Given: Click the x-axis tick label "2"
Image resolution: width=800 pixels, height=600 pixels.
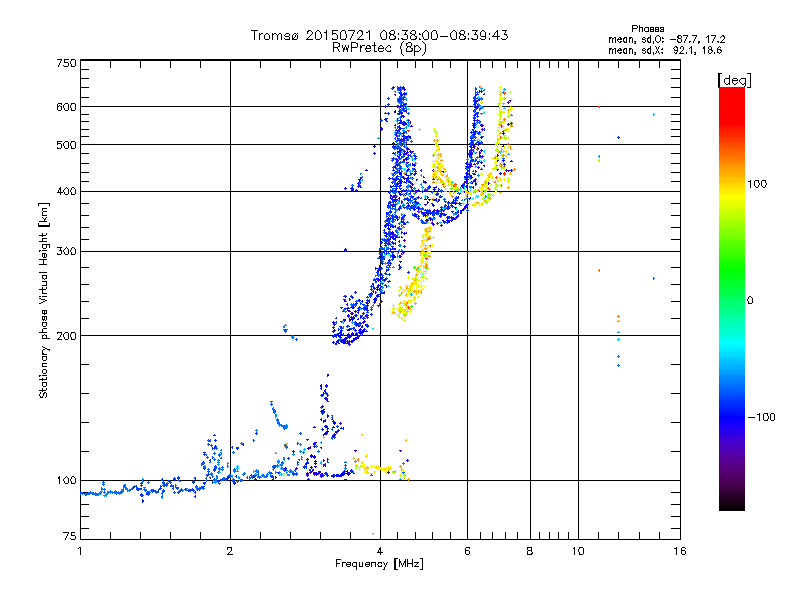Looking at the screenshot, I should tap(230, 551).
